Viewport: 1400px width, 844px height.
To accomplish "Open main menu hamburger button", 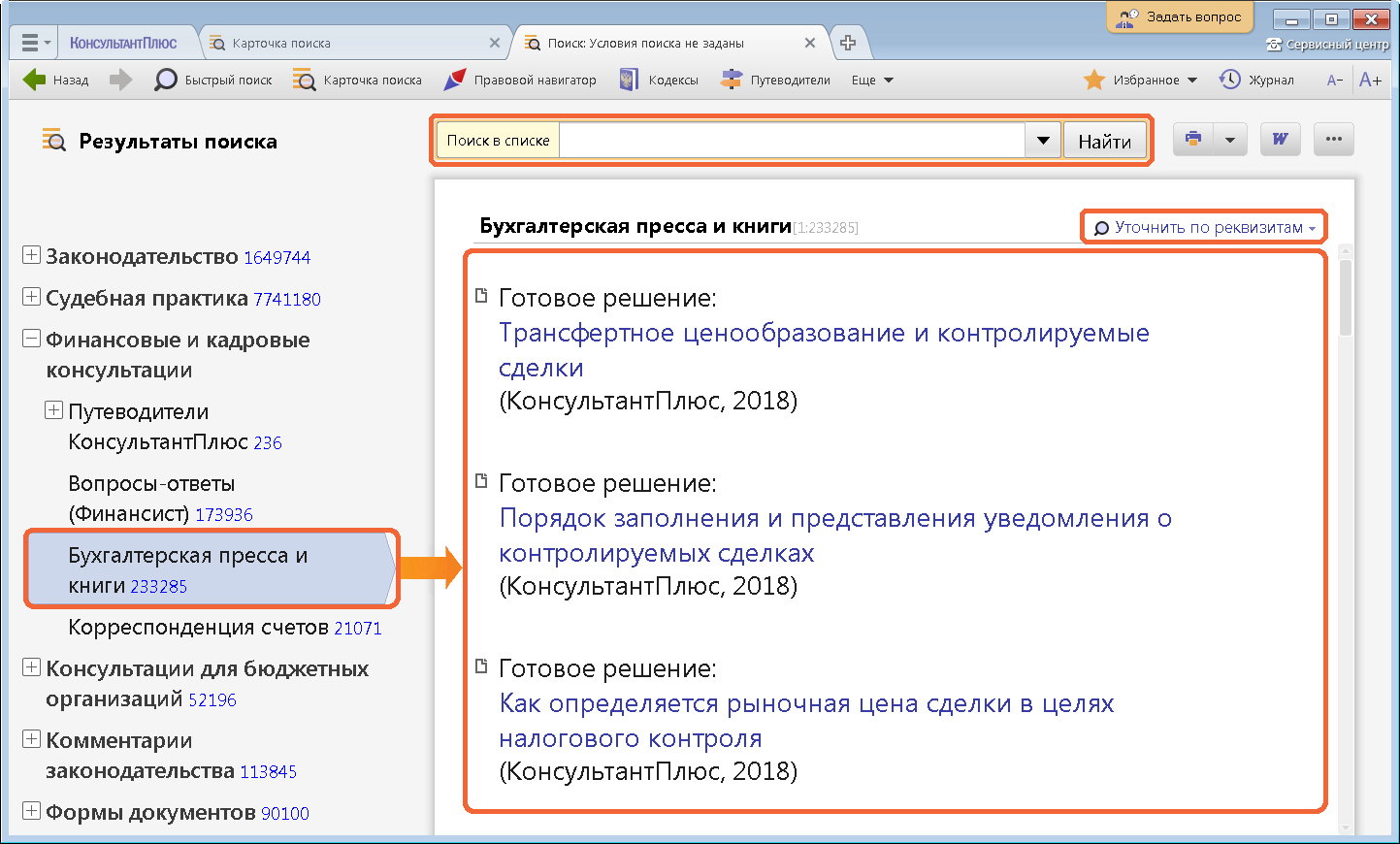I will tap(36, 43).
